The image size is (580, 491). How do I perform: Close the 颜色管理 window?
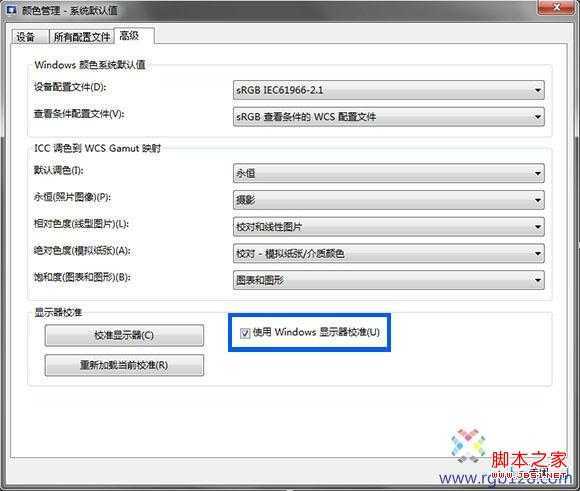point(556,7)
